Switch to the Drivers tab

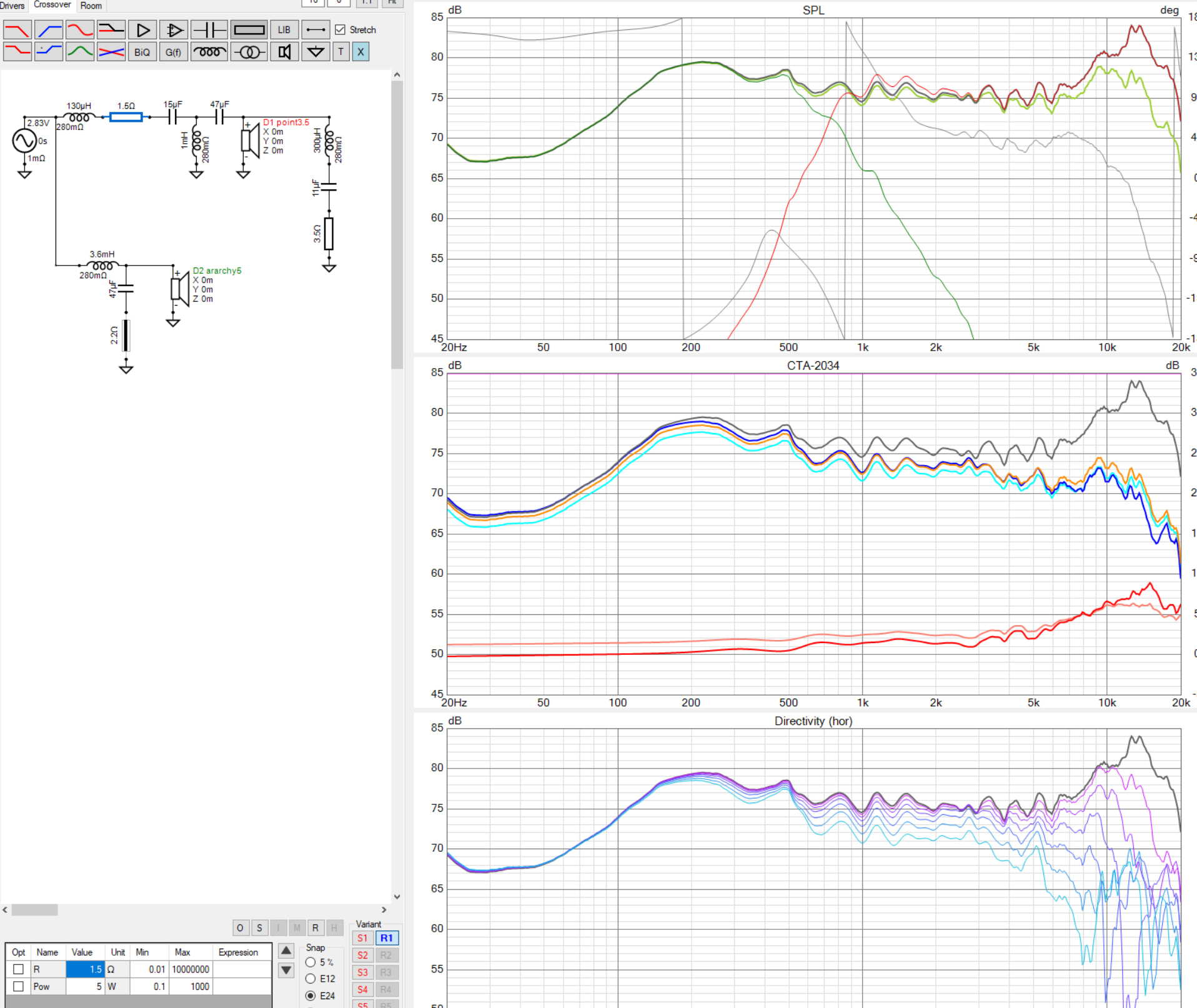point(12,6)
